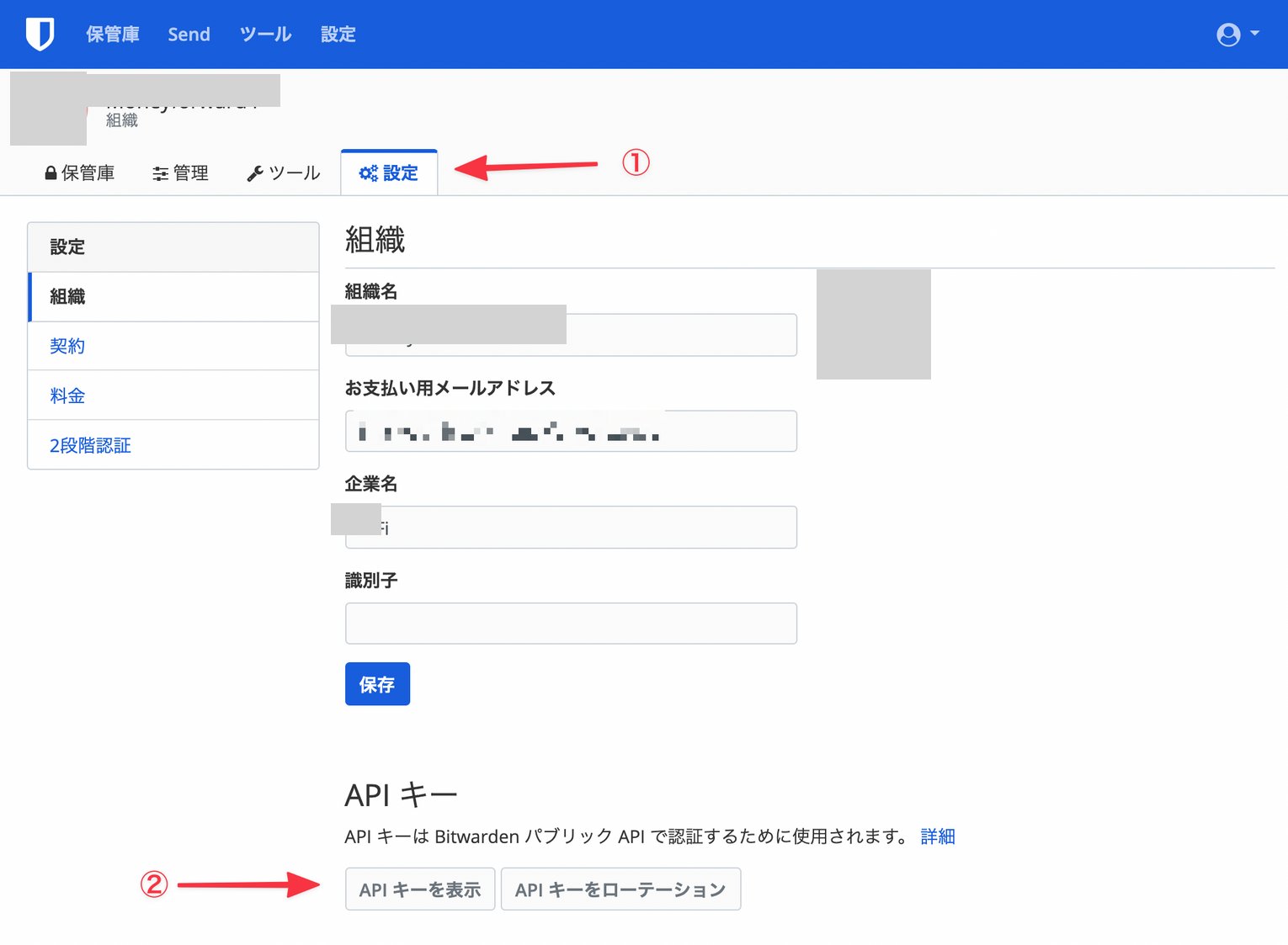Viewport: 1288px width, 945px height.
Task: Click the 設定 sidebar header text
Action: coord(67,247)
